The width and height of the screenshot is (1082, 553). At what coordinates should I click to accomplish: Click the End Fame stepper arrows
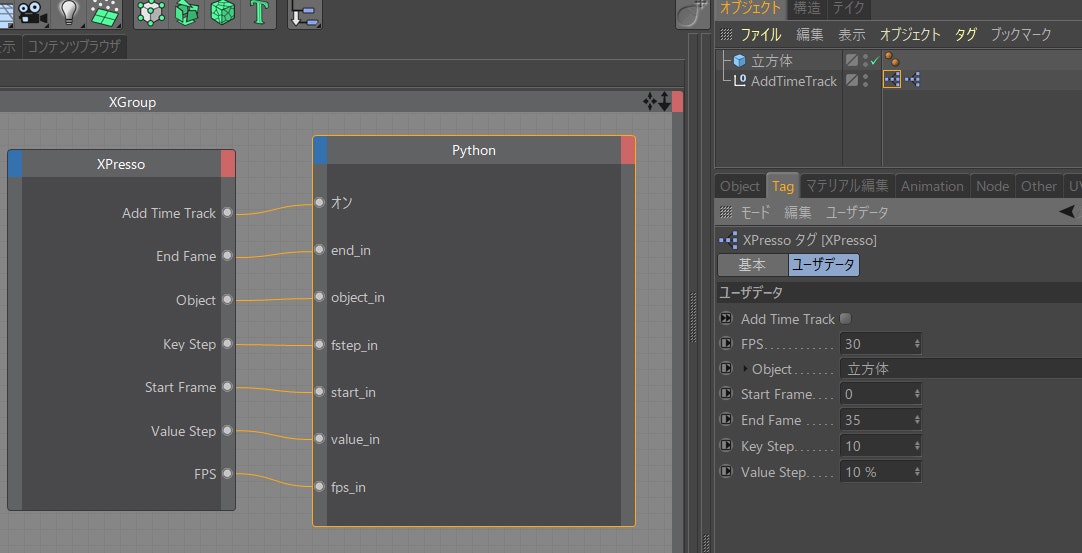[916, 420]
